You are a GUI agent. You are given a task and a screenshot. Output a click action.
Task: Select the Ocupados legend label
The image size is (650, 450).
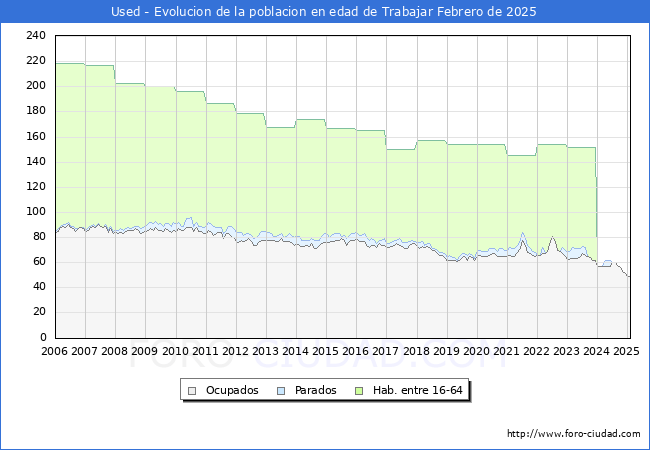pyautogui.click(x=232, y=390)
